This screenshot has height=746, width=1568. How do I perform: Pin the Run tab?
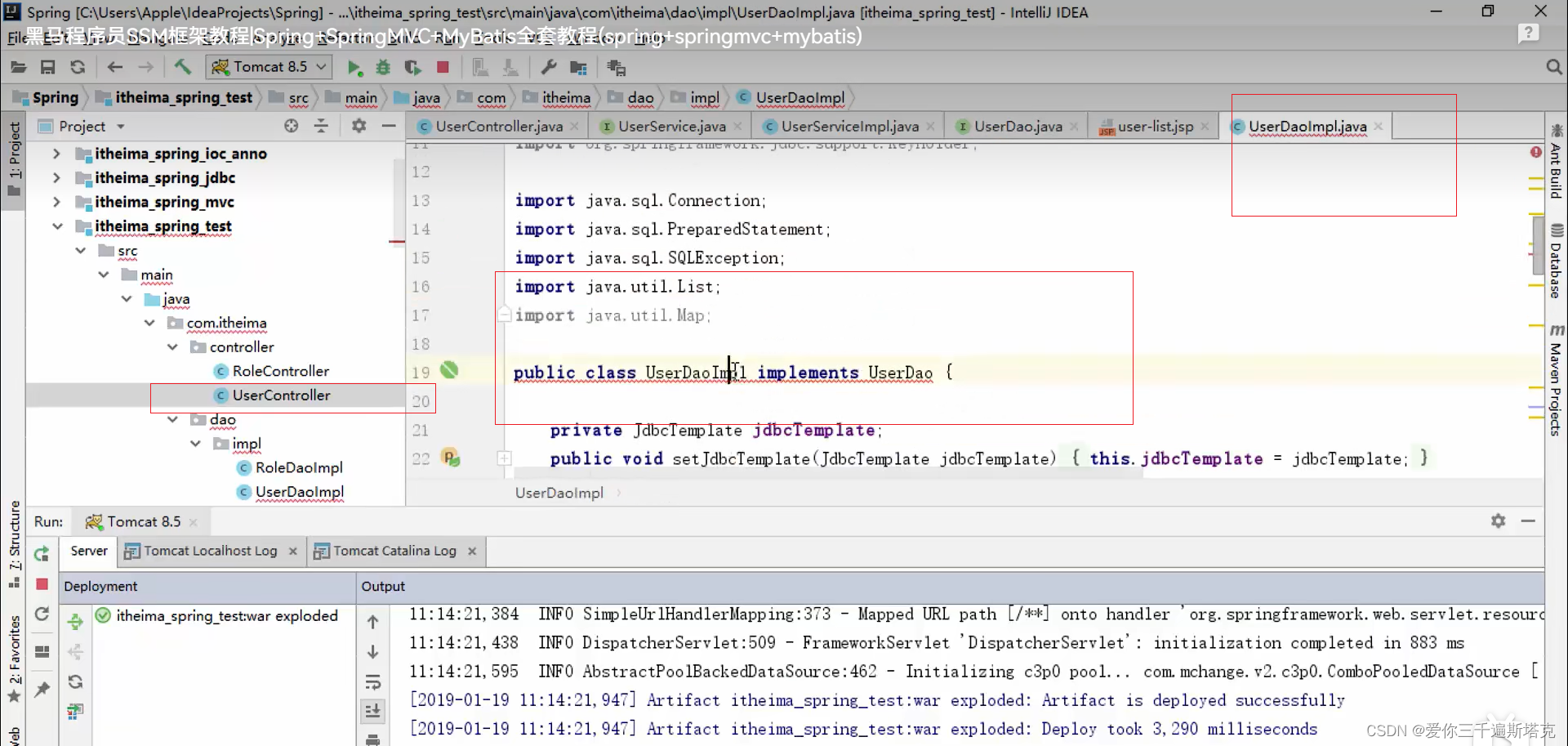[42, 690]
